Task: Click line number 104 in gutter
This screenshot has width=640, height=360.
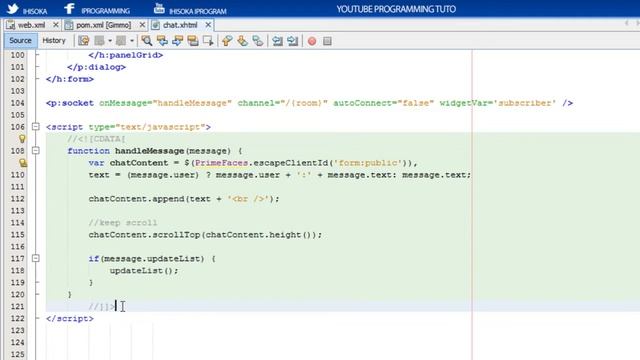Action: click(x=18, y=103)
